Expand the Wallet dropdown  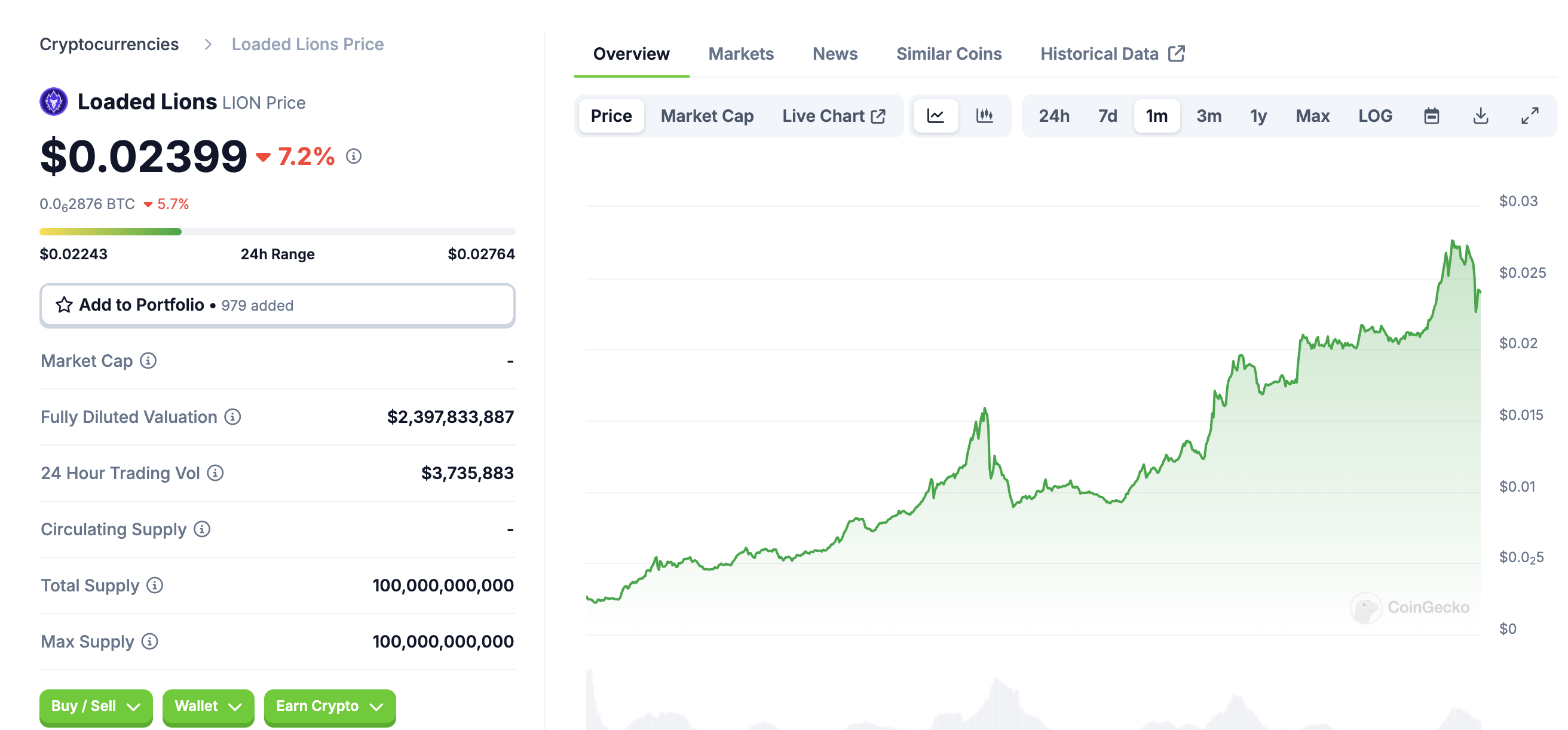[207, 706]
